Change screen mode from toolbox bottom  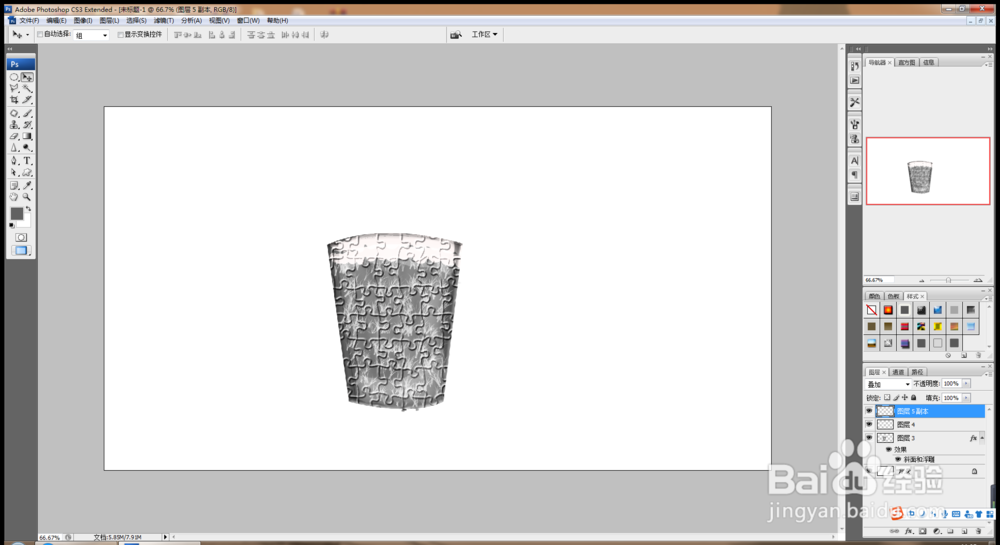(x=21, y=251)
